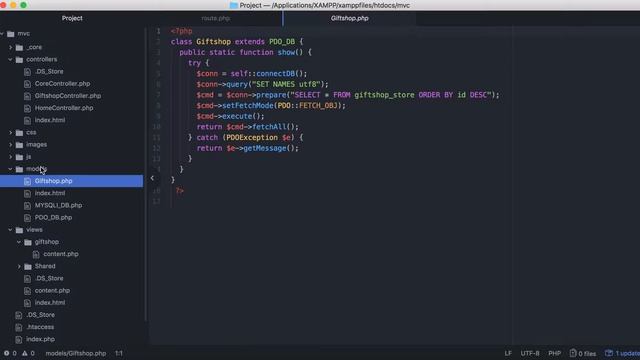Image resolution: width=640 pixels, height=360 pixels.
Task: Collapse the models folder
Action: coord(11,169)
